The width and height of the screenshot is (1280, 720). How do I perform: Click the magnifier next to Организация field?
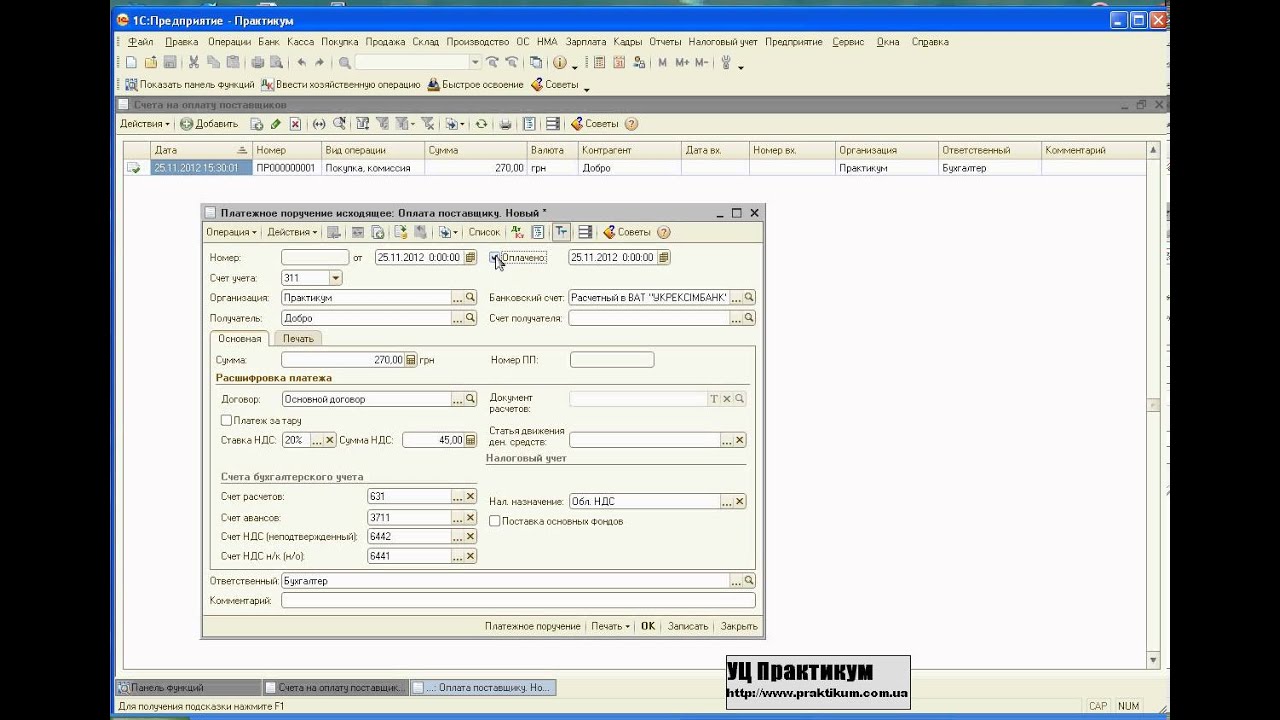click(470, 297)
